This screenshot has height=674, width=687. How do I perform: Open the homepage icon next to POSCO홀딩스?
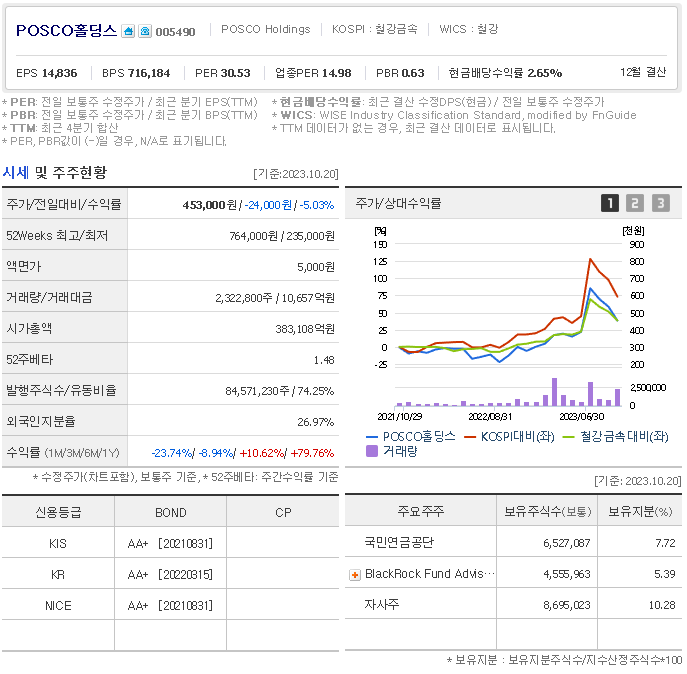coord(128,32)
